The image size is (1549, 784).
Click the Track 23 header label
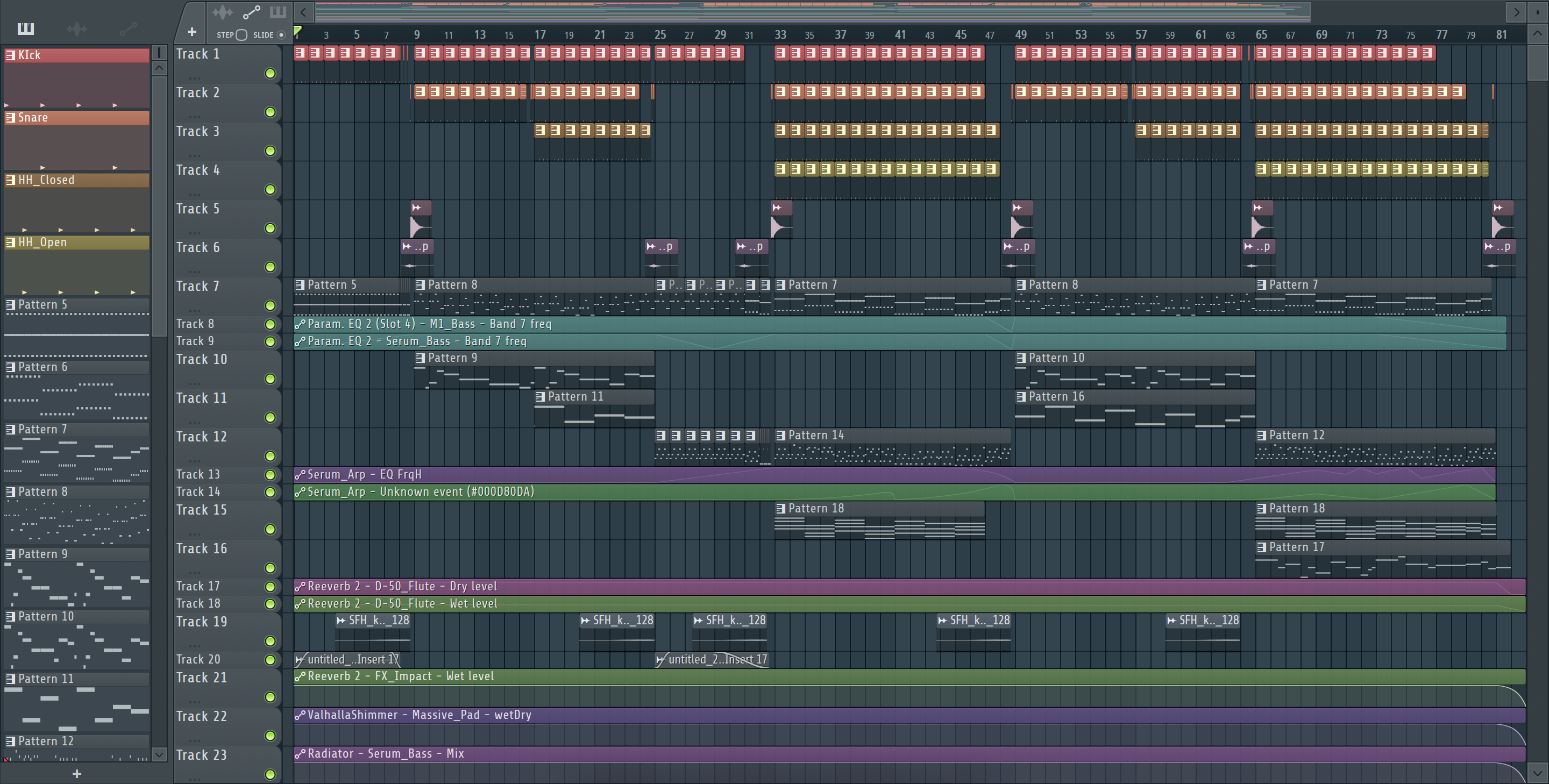(202, 755)
